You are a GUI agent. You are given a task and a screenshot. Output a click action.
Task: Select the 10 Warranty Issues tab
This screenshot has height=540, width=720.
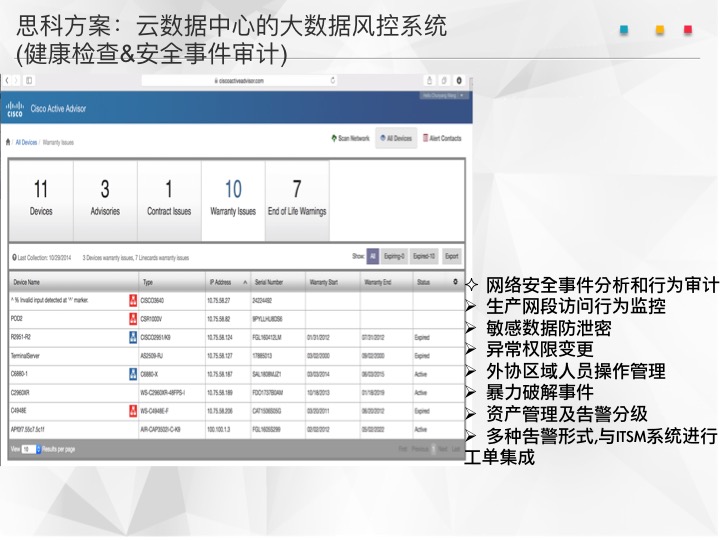(233, 200)
